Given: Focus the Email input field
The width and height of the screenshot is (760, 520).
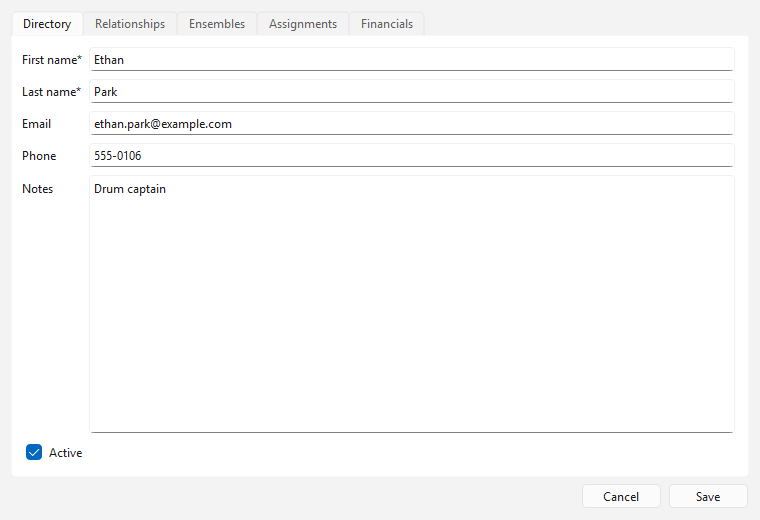Looking at the screenshot, I should 412,124.
